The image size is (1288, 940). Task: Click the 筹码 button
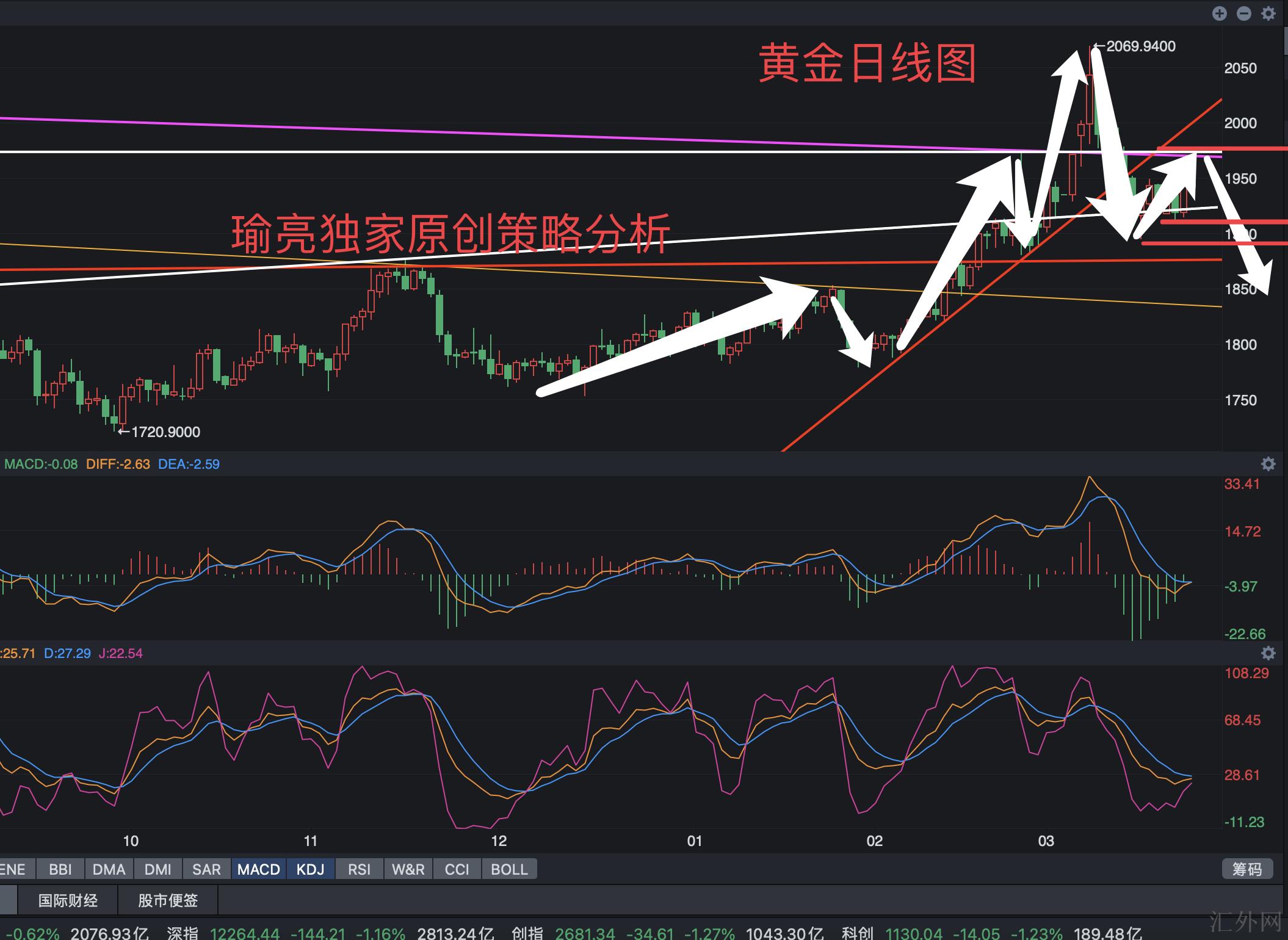coord(1246,869)
